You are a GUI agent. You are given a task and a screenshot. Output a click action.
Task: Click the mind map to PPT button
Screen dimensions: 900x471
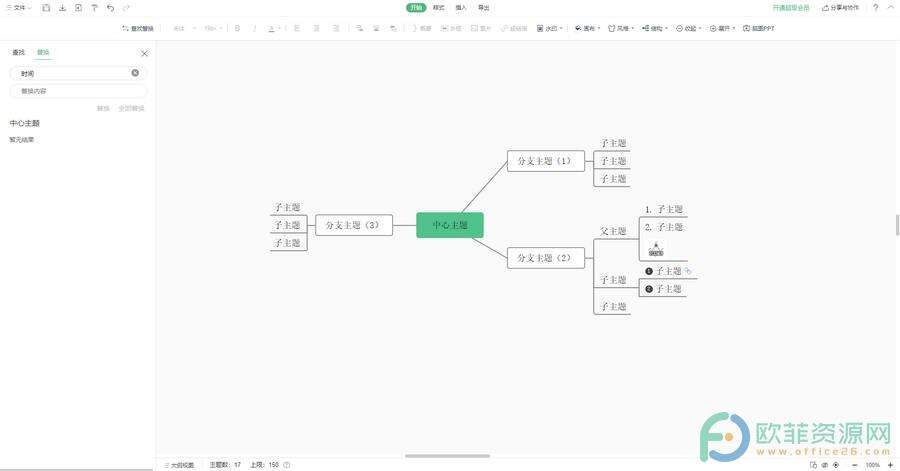pos(759,28)
